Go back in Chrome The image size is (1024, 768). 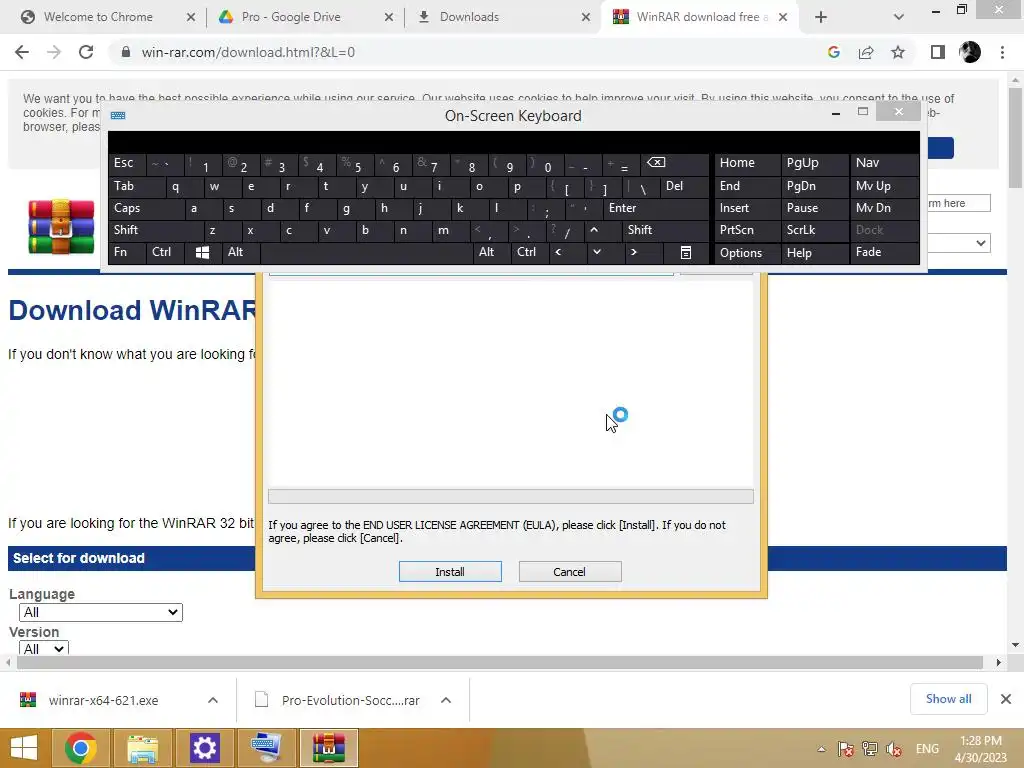[x=22, y=52]
